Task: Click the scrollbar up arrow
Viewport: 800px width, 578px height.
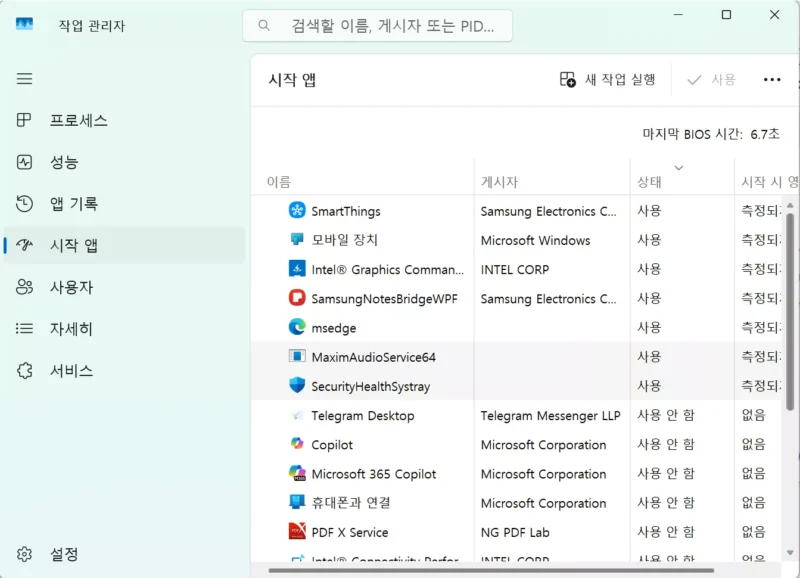Action: 790,205
